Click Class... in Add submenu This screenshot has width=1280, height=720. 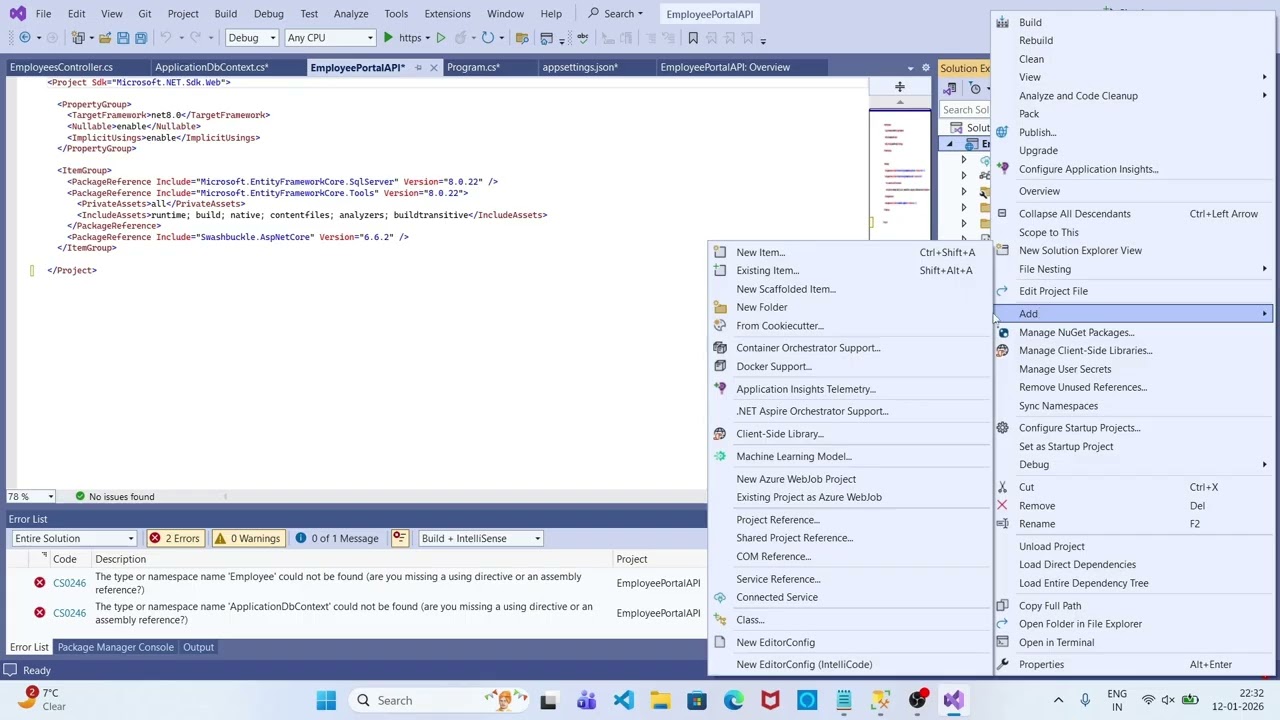pyautogui.click(x=750, y=620)
